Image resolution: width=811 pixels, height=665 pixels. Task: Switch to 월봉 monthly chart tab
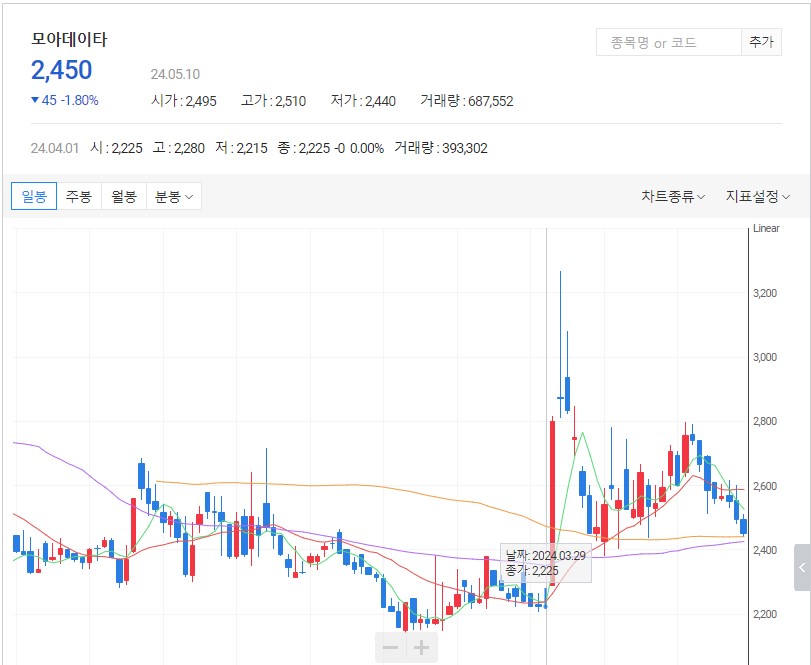coord(124,196)
